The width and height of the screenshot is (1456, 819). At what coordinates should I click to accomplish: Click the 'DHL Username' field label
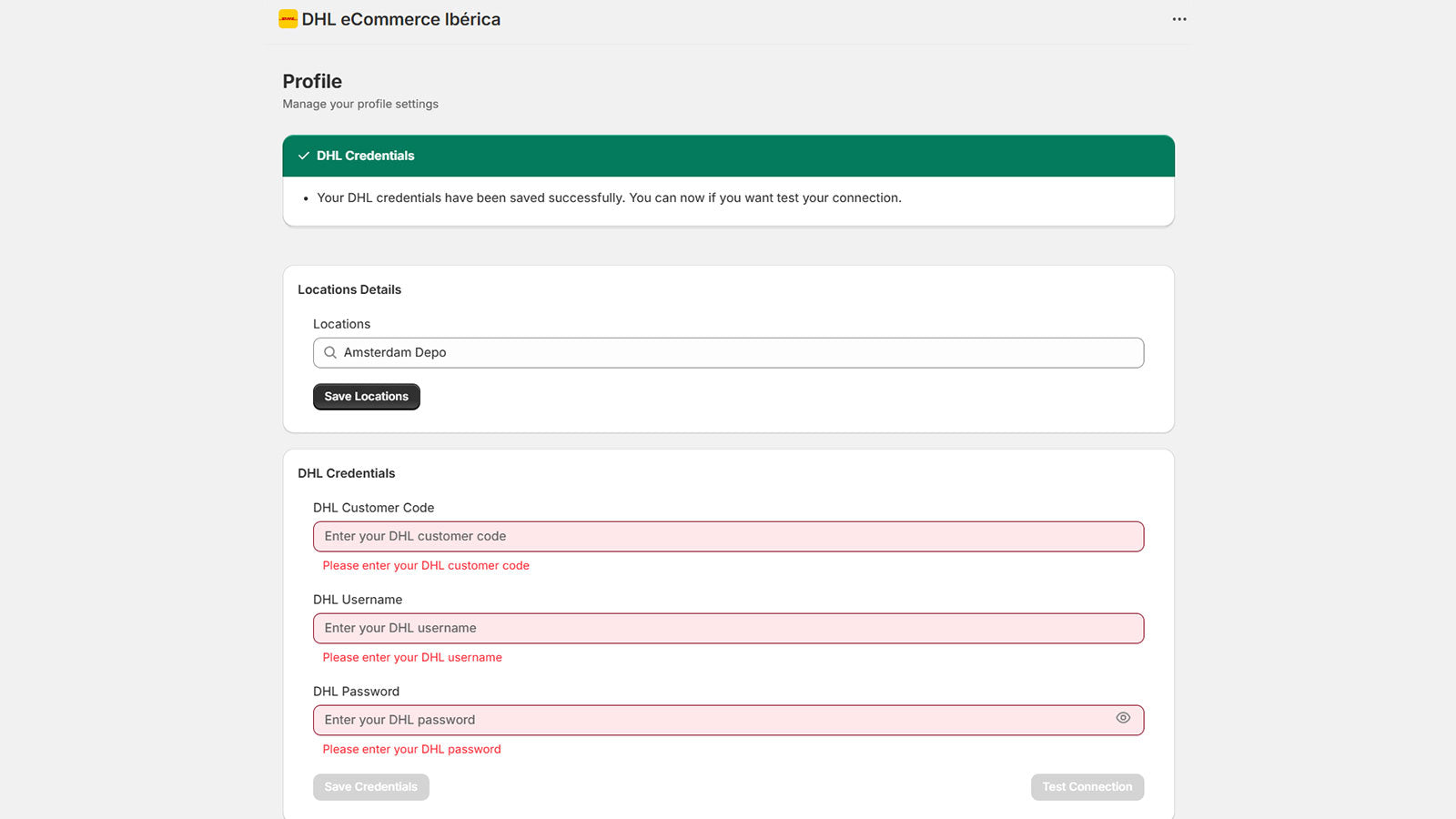click(x=358, y=600)
